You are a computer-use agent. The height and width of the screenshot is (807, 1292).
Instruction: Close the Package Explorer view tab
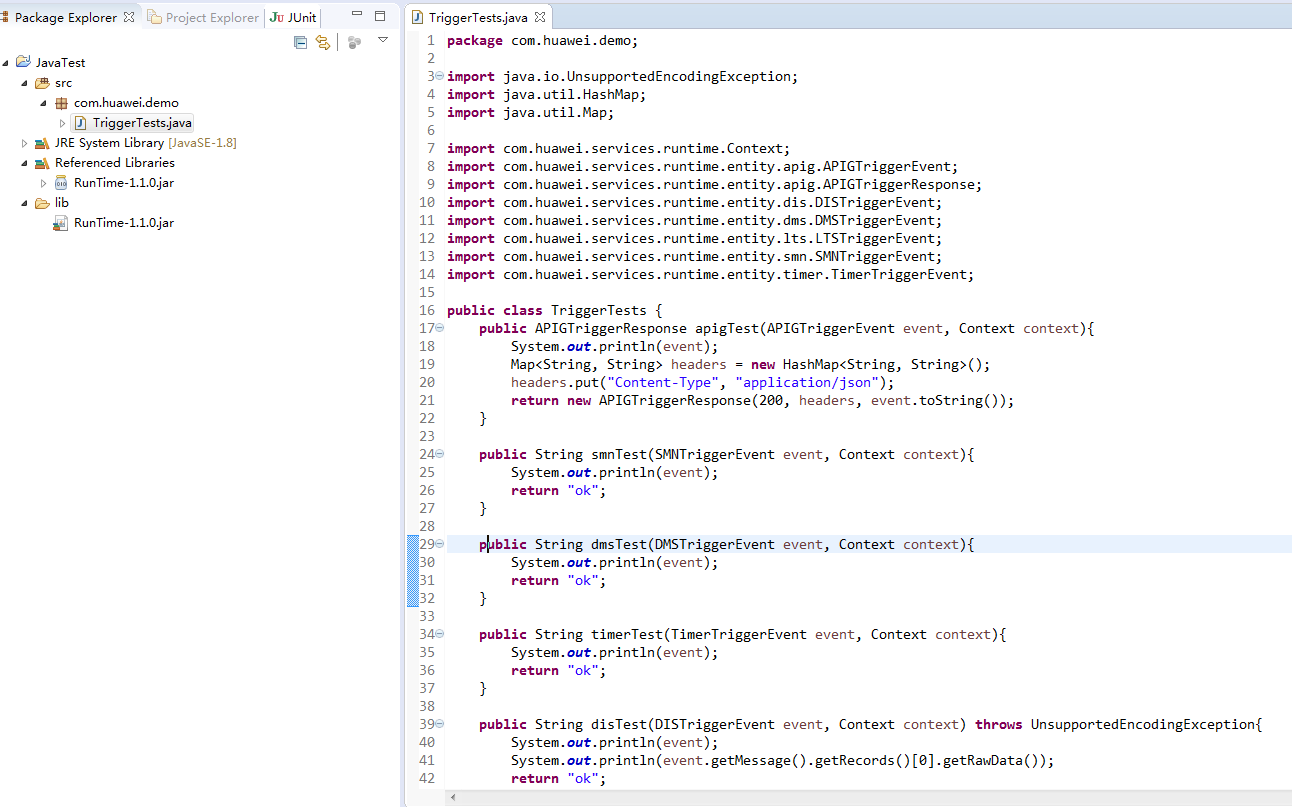coord(129,18)
